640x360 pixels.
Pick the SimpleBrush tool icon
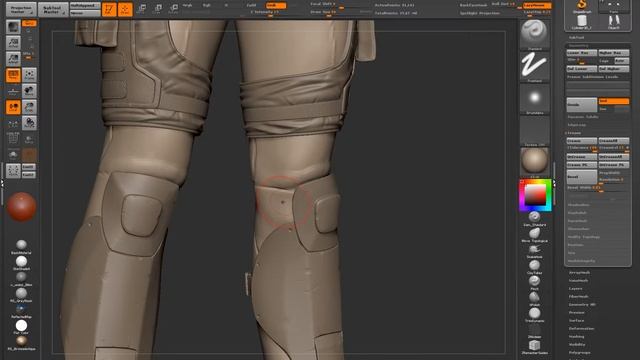pyautogui.click(x=582, y=5)
